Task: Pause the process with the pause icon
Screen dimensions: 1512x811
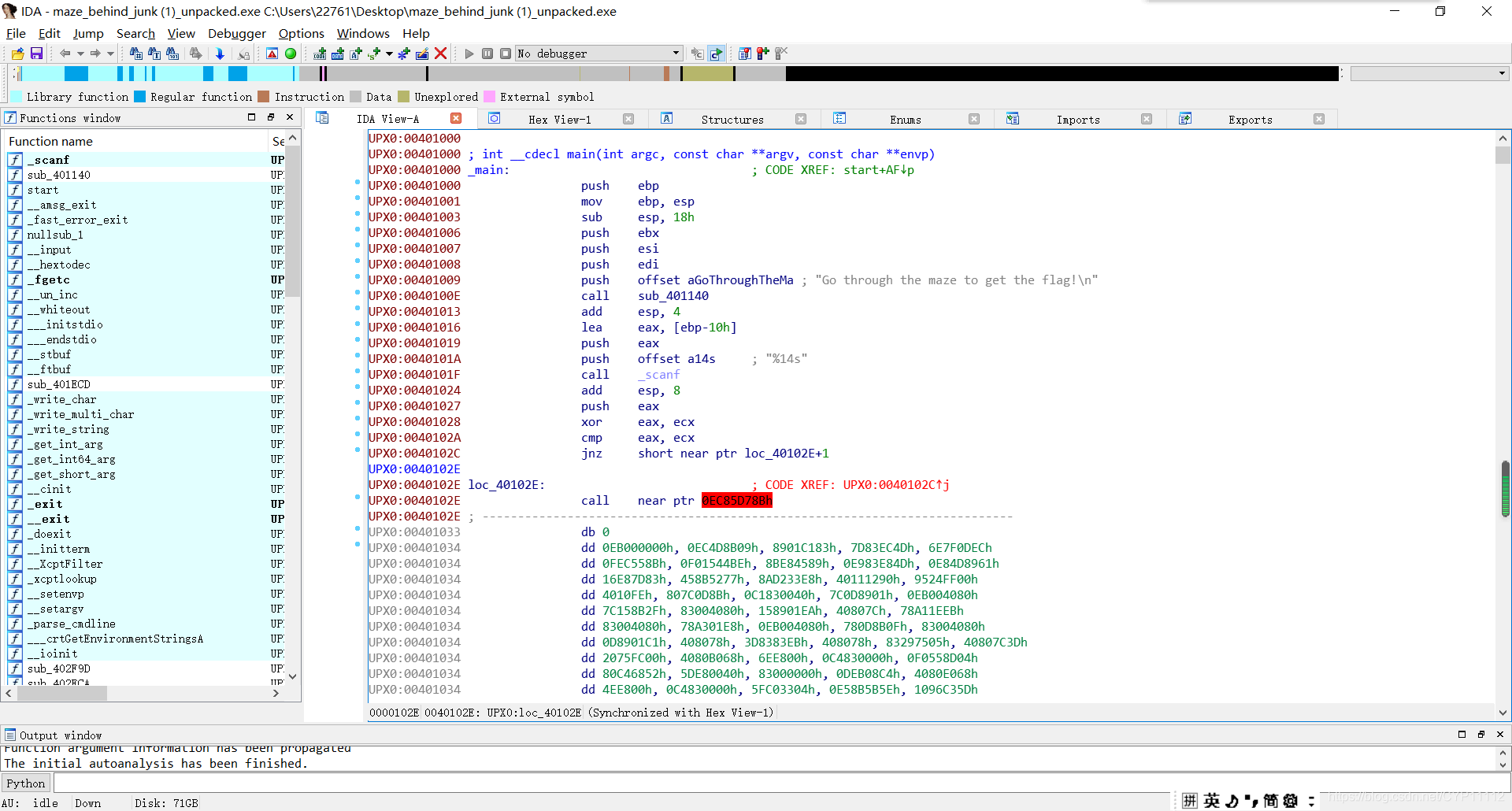Action: pos(487,54)
